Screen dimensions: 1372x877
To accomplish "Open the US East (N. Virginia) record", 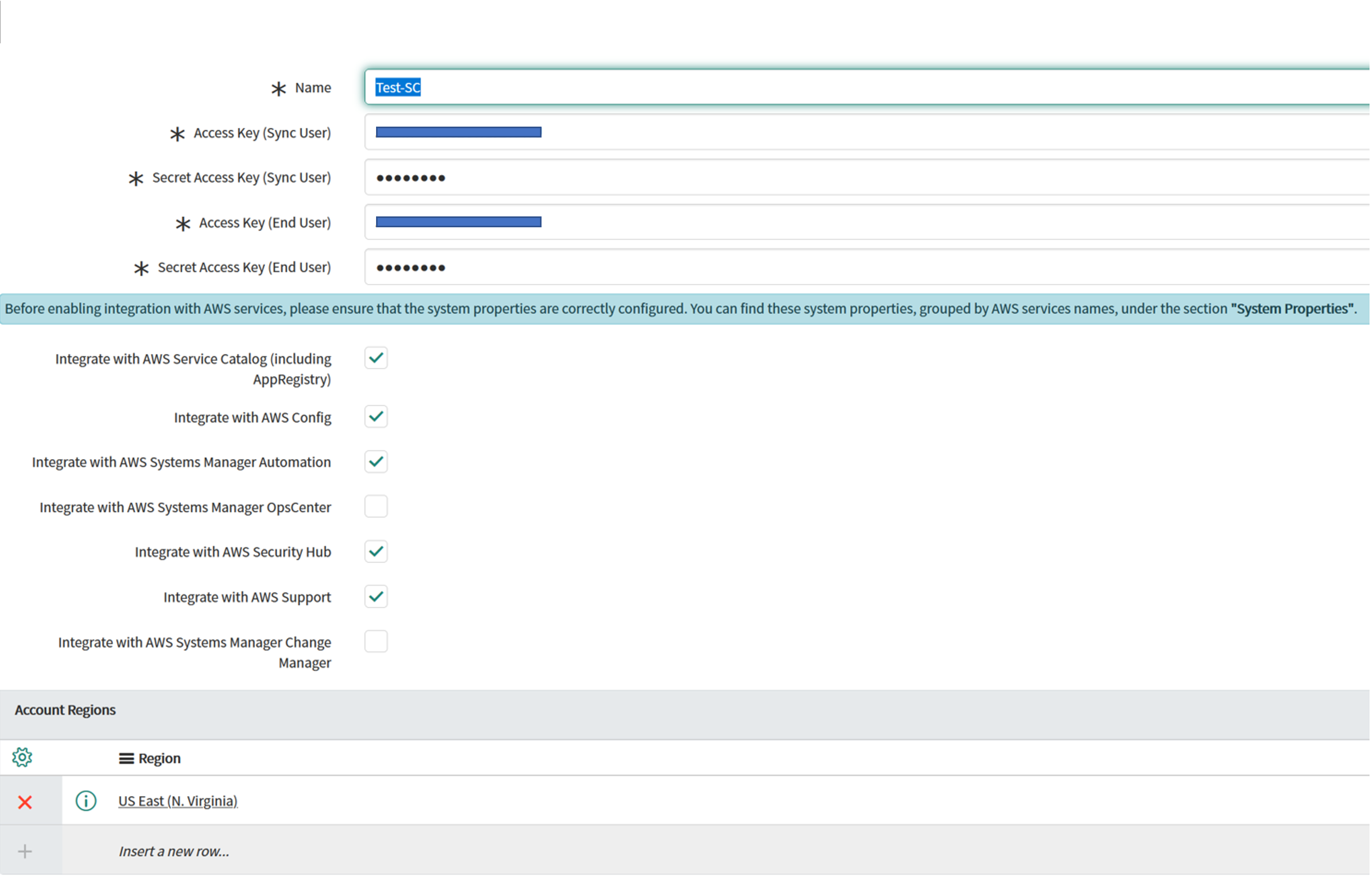I will [178, 801].
